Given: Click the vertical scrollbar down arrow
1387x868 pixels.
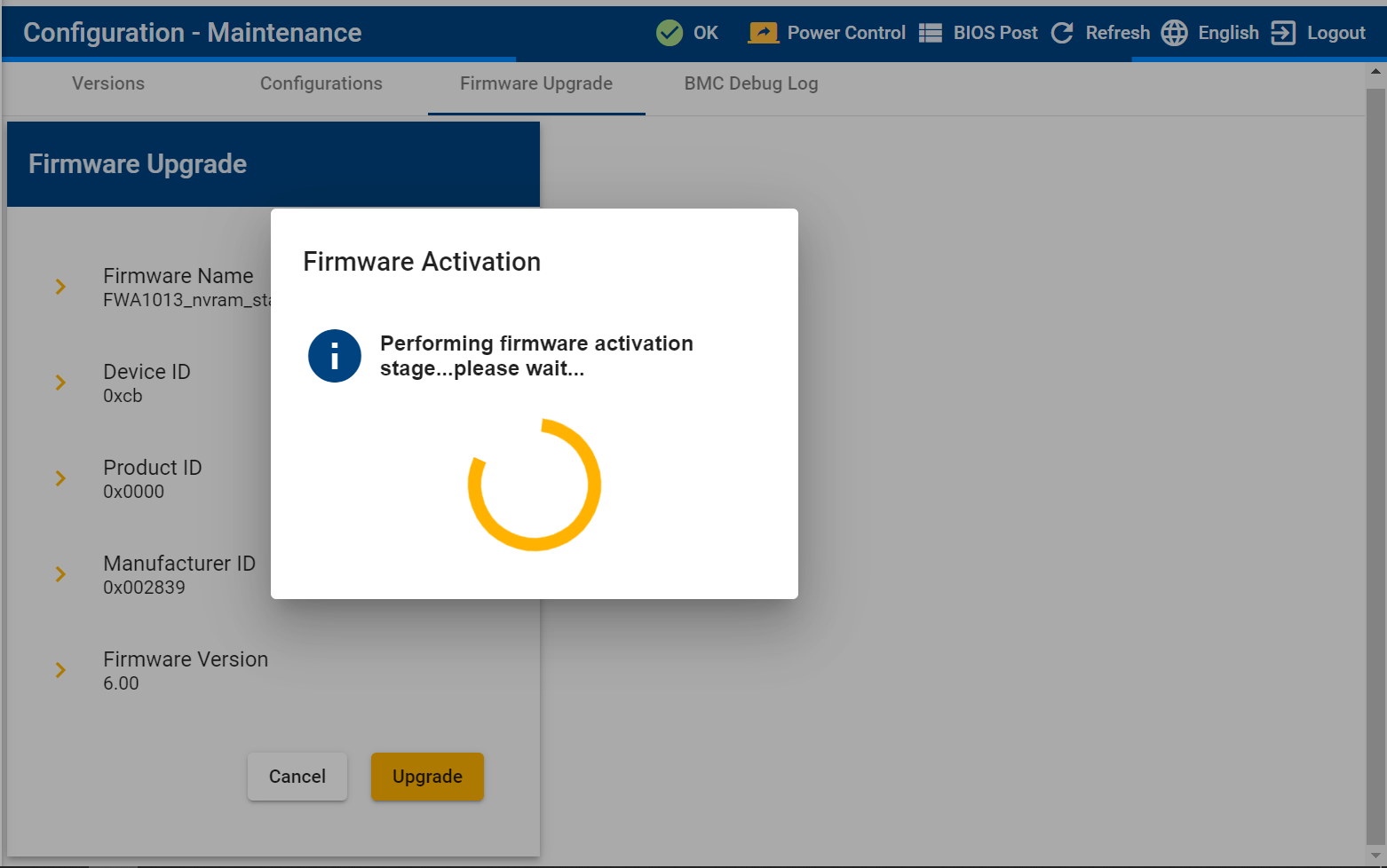Looking at the screenshot, I should [x=1375, y=856].
